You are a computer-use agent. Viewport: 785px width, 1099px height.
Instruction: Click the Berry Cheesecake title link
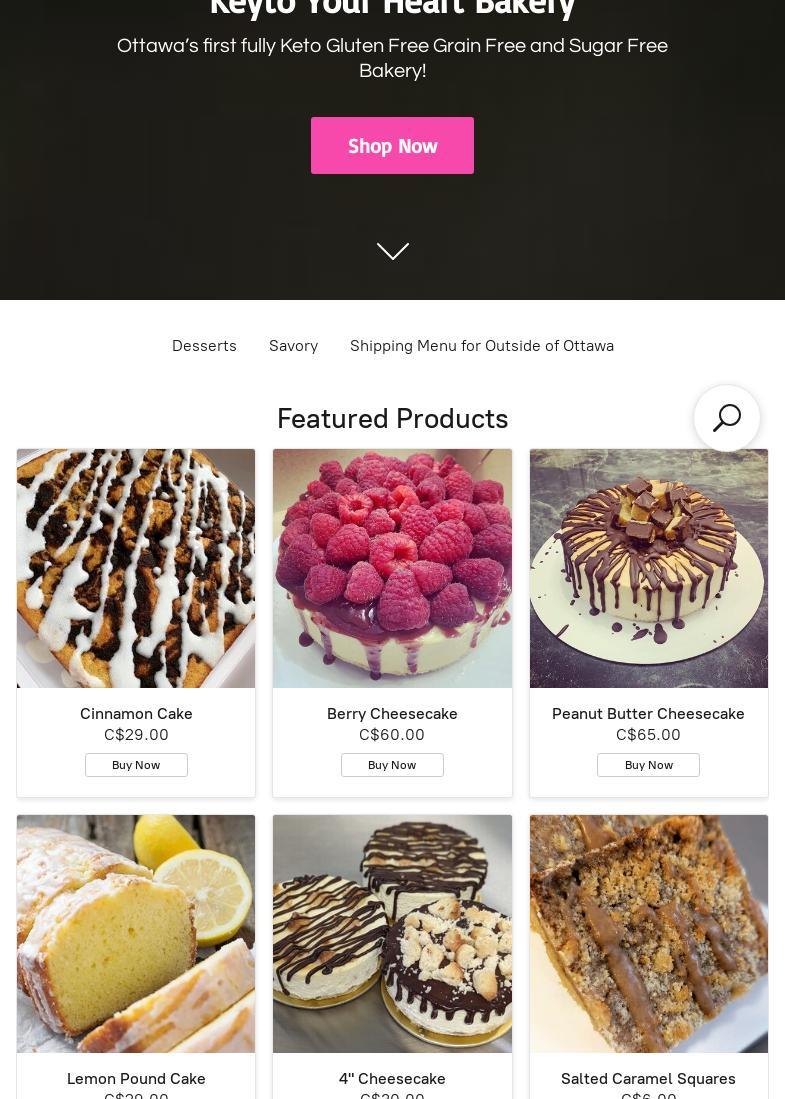(392, 713)
